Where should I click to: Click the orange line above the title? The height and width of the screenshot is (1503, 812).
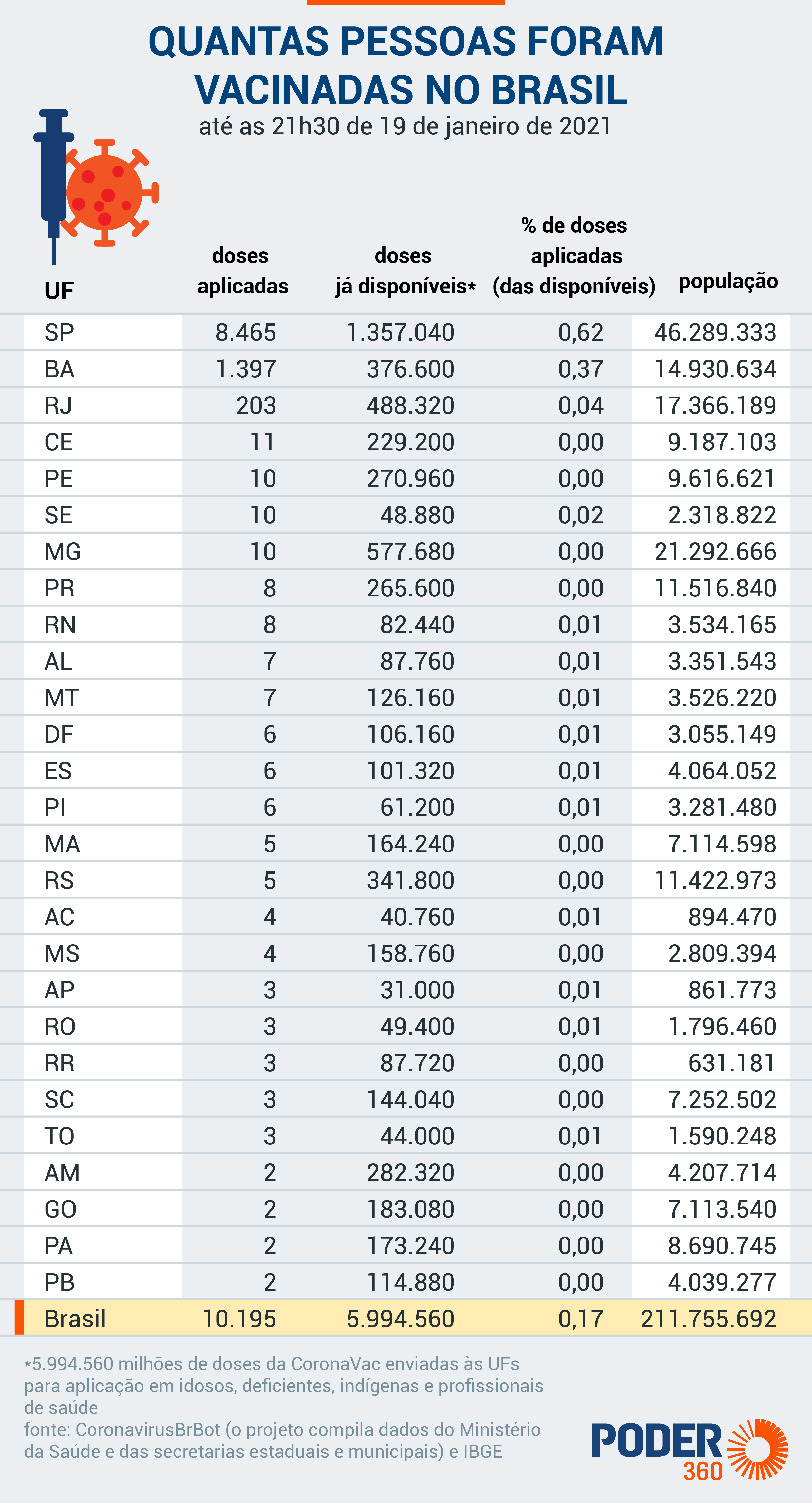[x=406, y=2]
